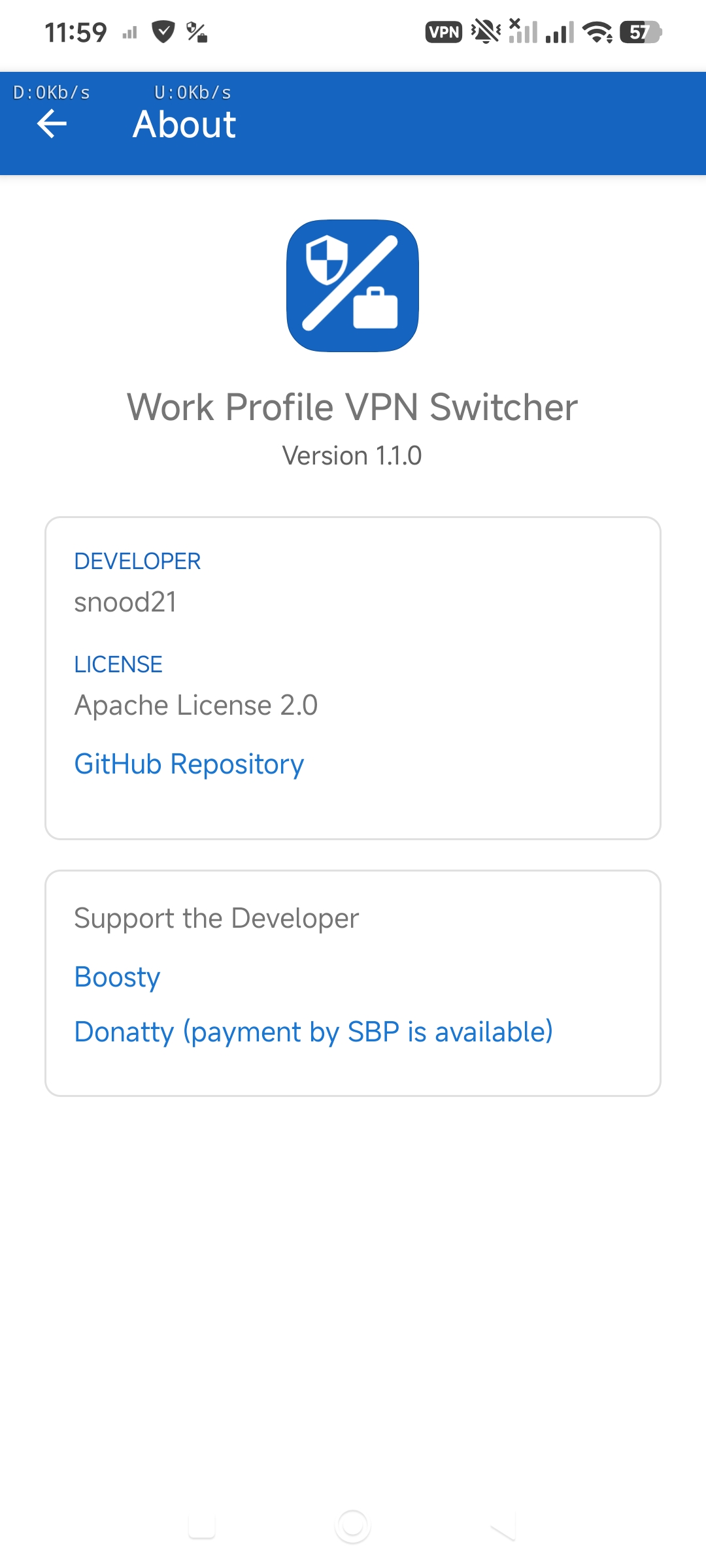Tap the Work Profile VPN Switcher app logo
Viewport: 706px width, 1568px height.
tap(353, 286)
